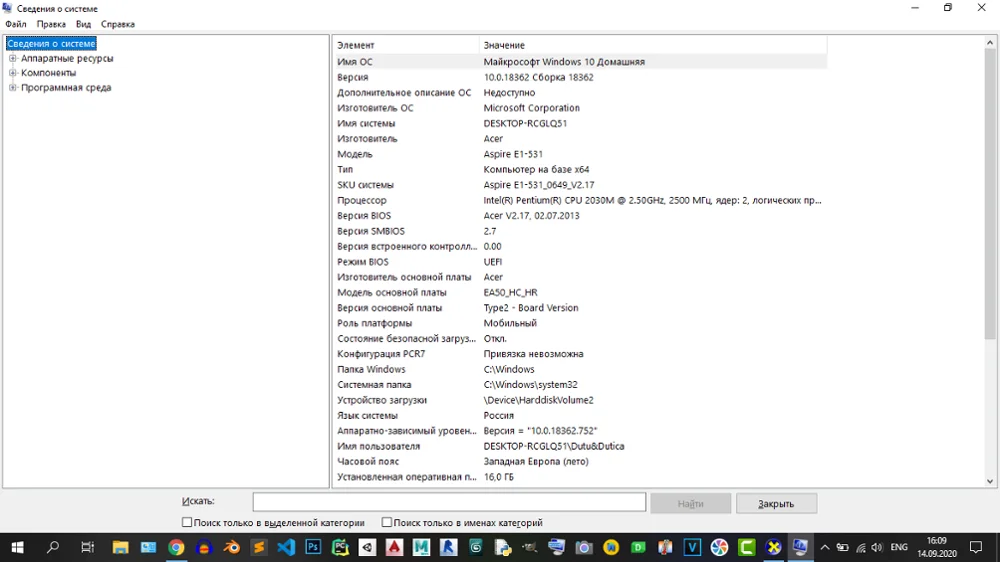
Task: Open the green D taskbar icon
Action: coord(638,547)
